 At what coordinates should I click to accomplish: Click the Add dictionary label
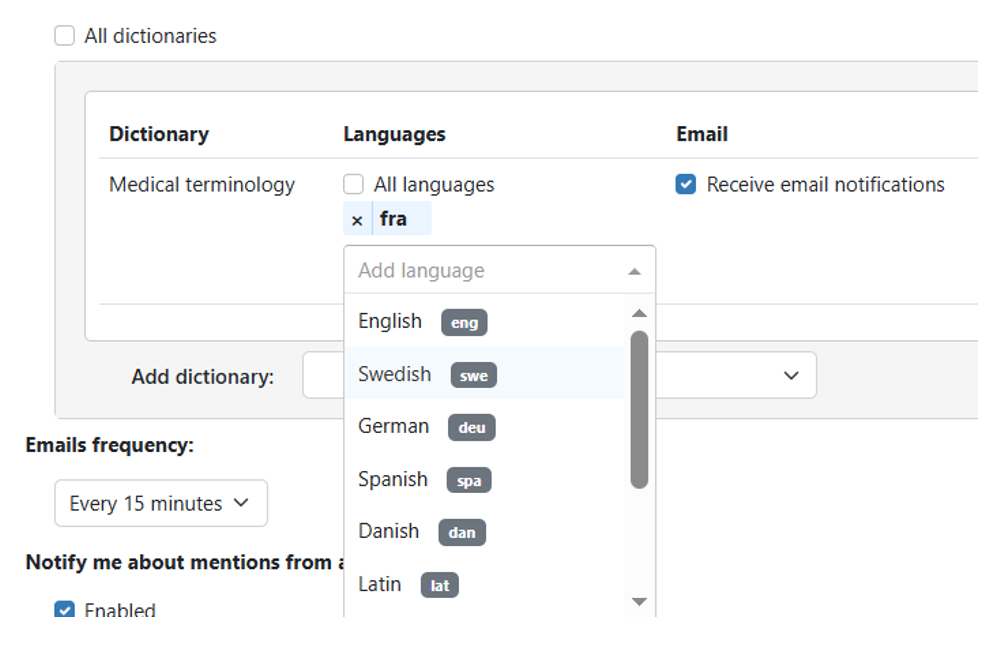[202, 377]
